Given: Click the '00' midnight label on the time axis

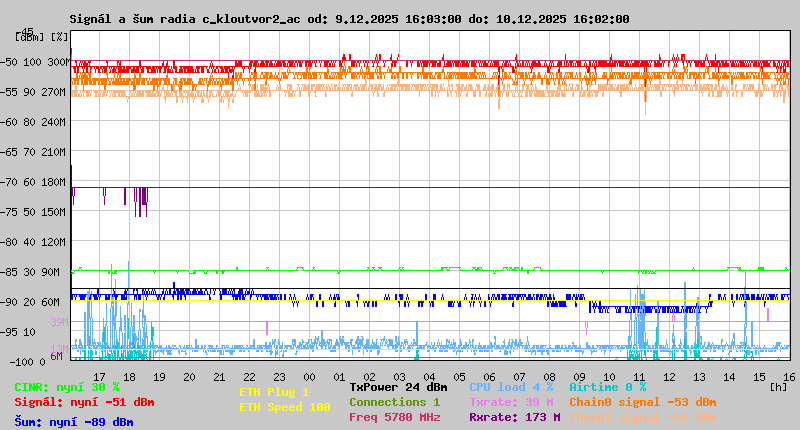Looking at the screenshot, I should (310, 377).
